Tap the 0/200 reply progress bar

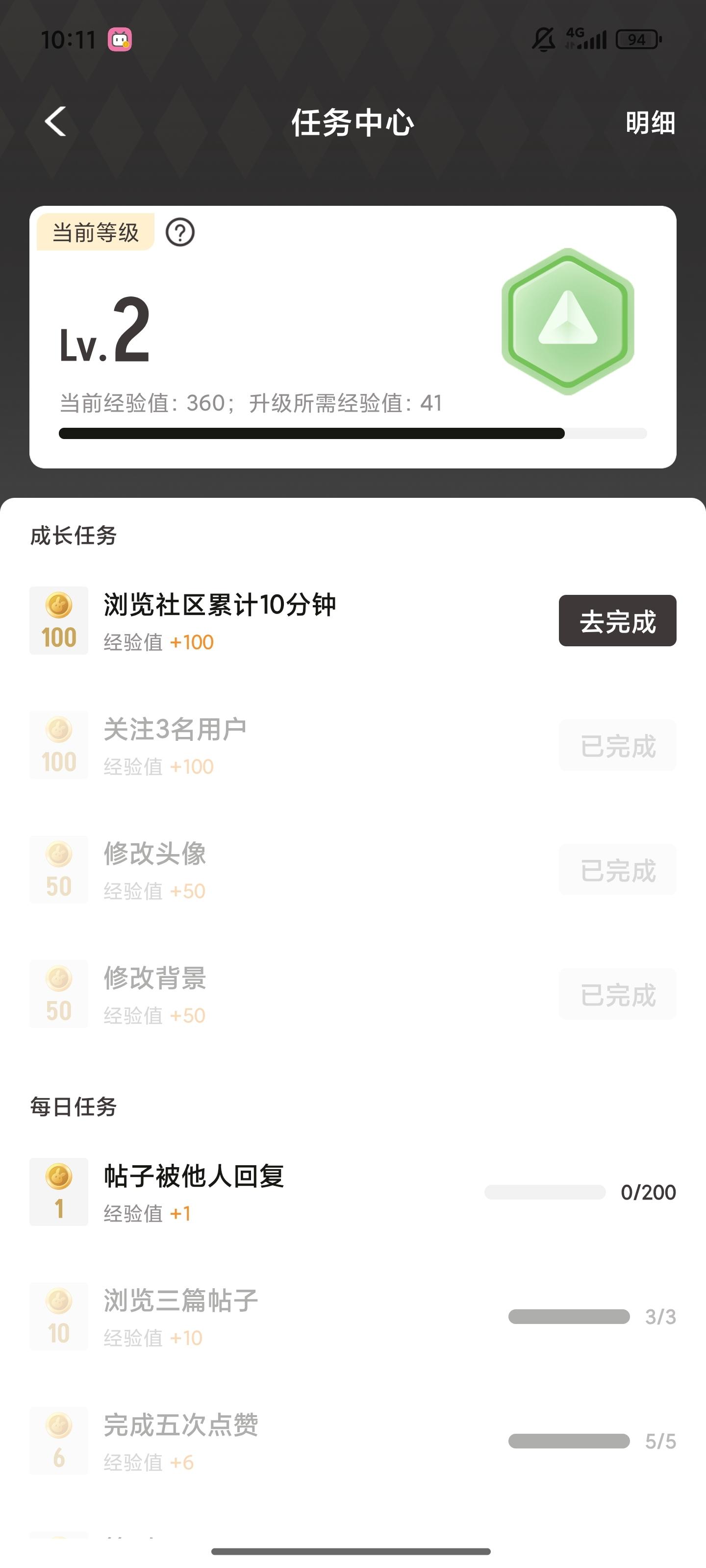tap(545, 1192)
